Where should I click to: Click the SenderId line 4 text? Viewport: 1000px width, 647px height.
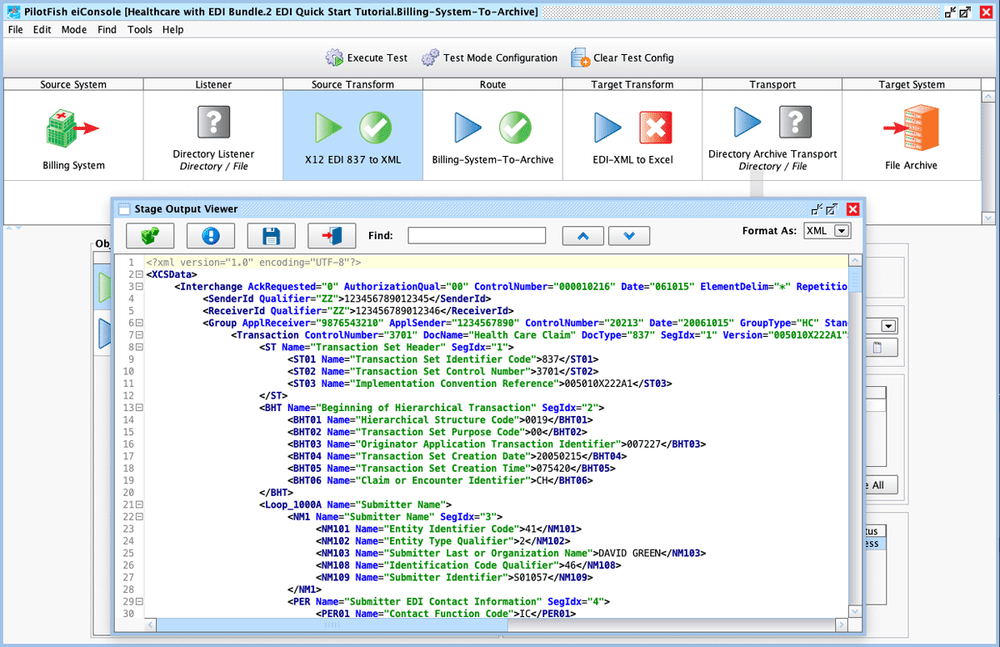click(347, 299)
